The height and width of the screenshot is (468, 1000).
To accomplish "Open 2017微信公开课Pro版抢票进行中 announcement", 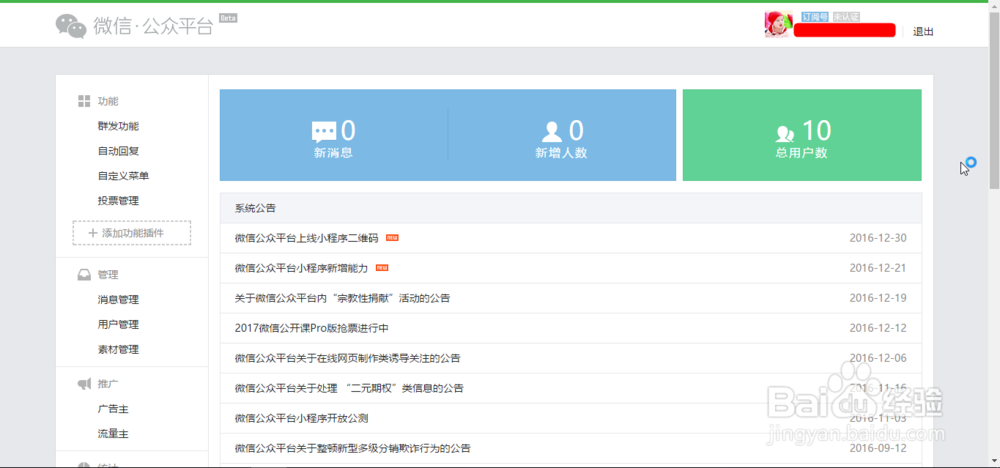I will pyautogui.click(x=311, y=328).
